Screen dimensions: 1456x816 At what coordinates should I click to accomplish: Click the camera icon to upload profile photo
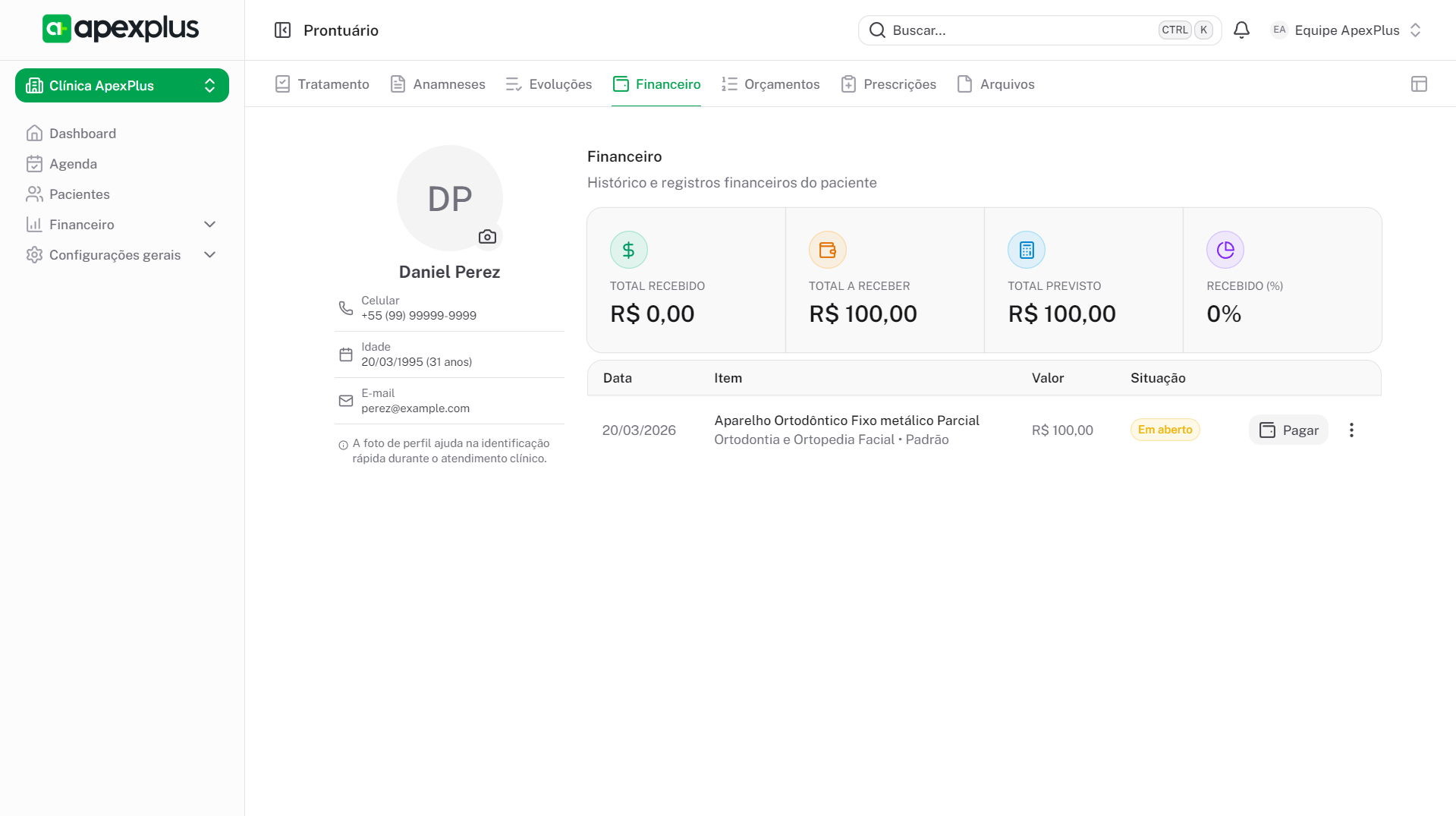point(487,237)
